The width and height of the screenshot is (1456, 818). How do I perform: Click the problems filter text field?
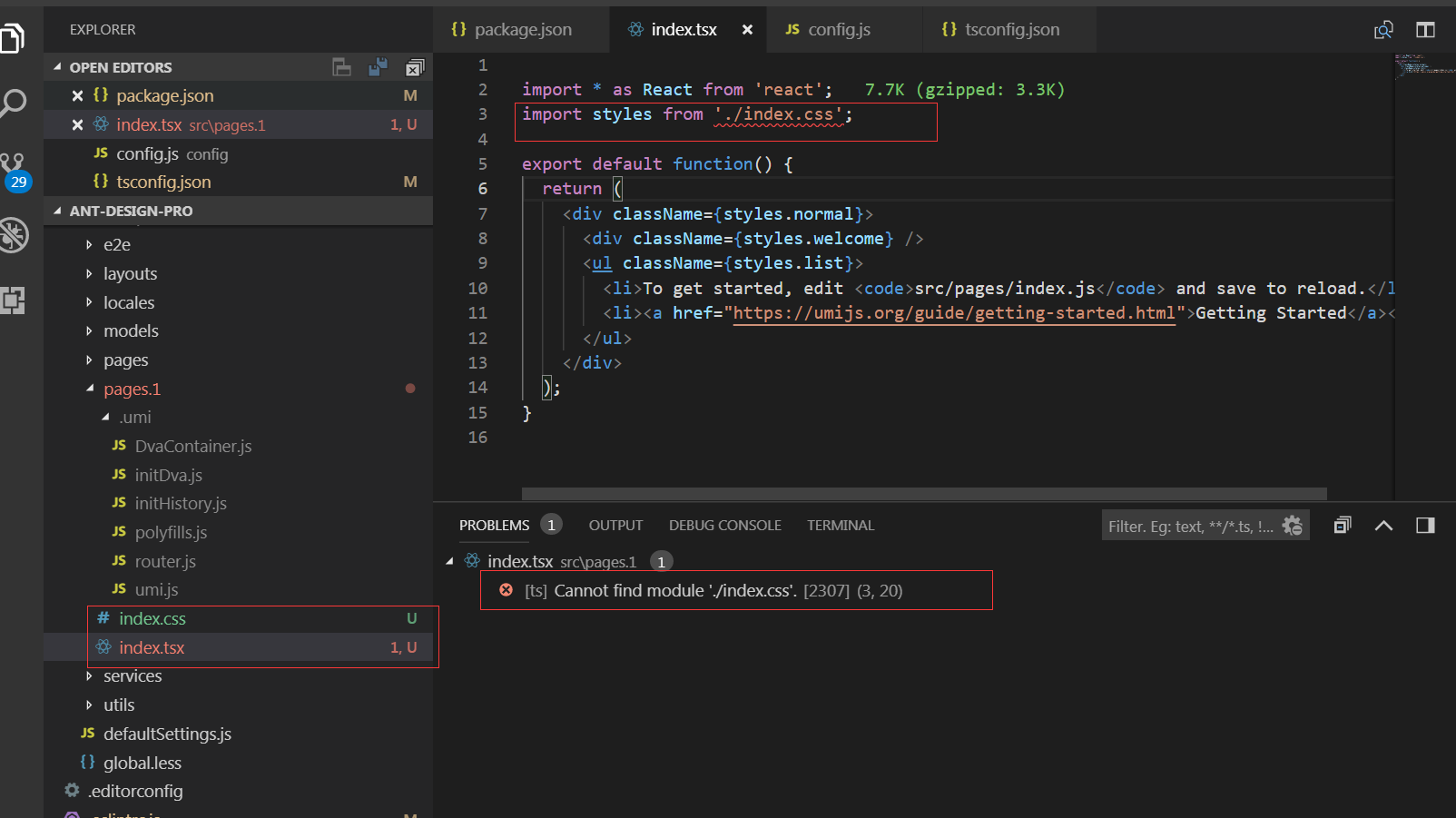pos(1189,526)
